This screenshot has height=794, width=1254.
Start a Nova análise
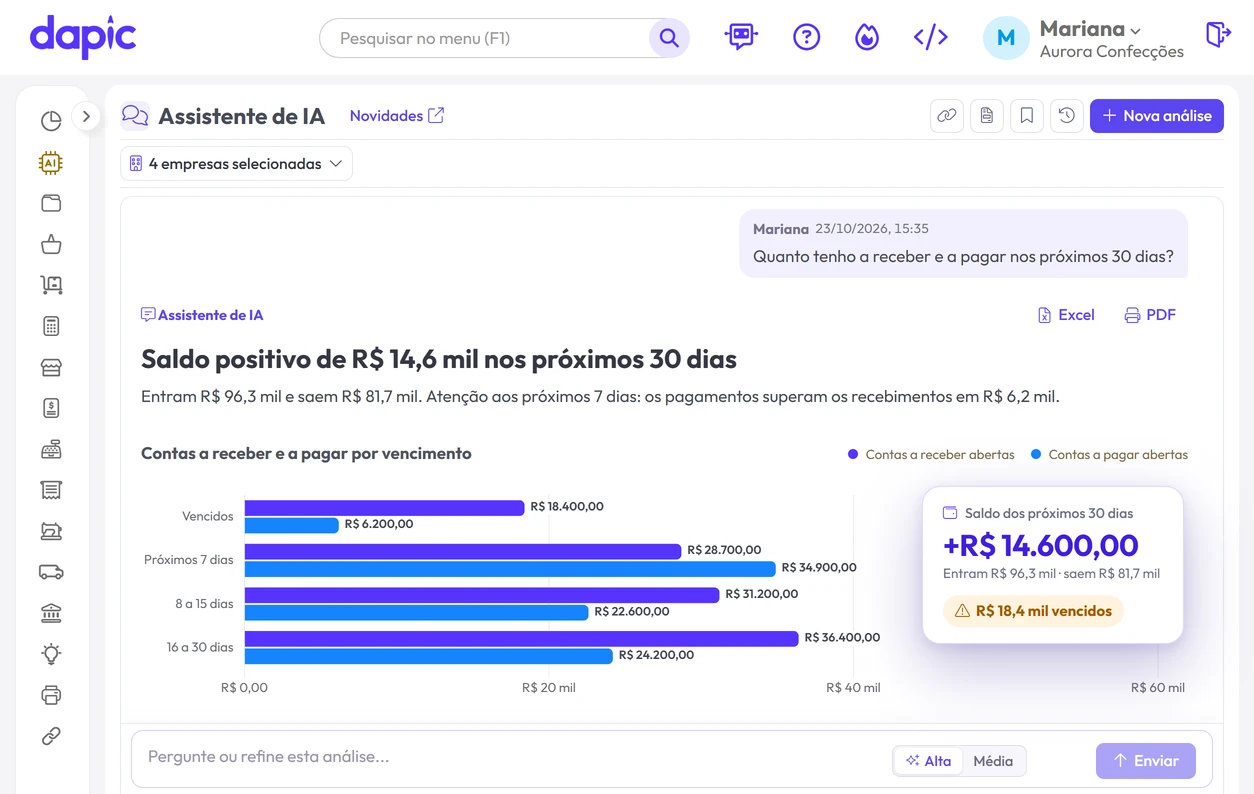click(1157, 116)
